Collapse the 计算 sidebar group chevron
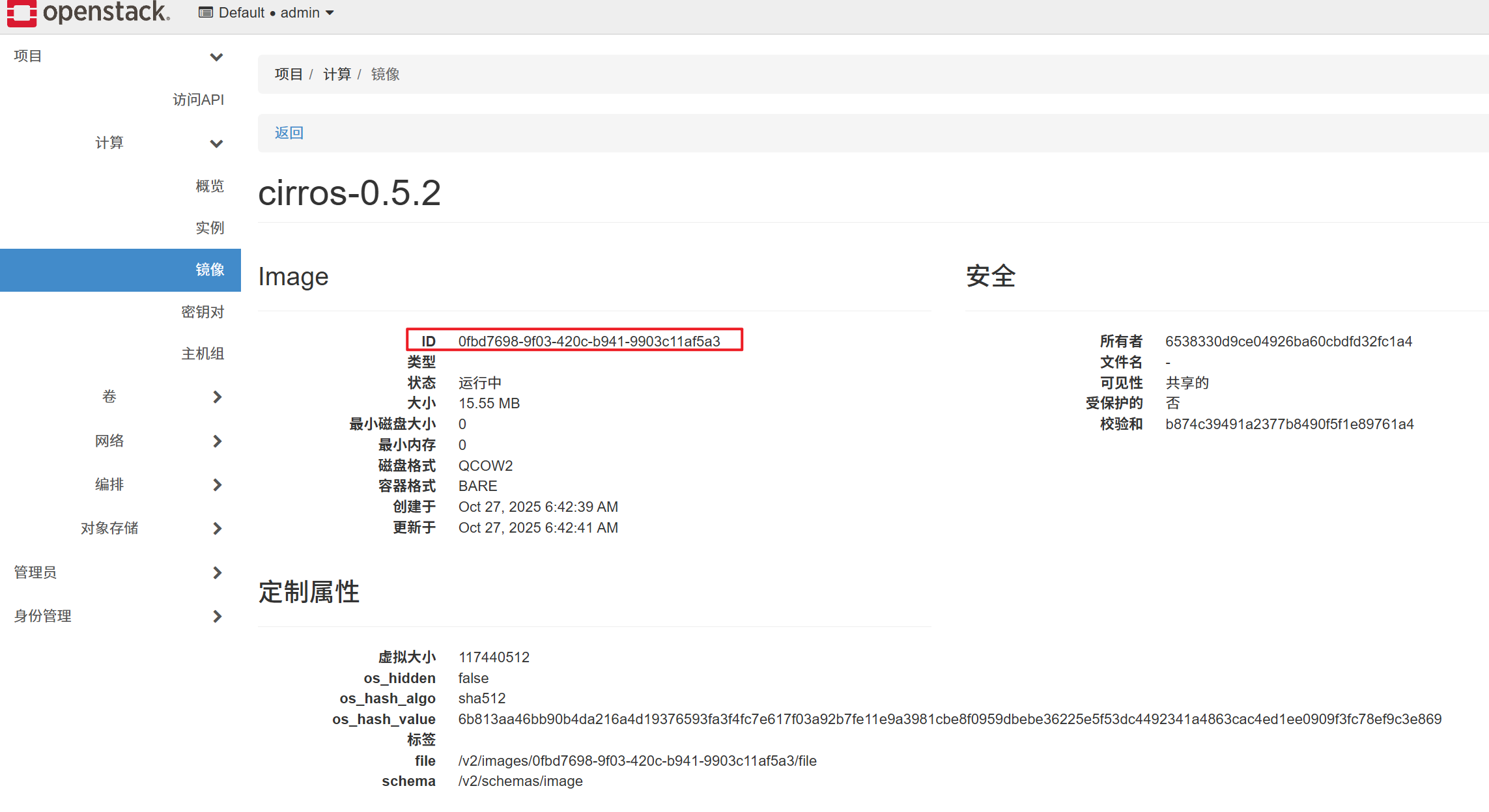Image resolution: width=1489 pixels, height=812 pixels. click(x=216, y=143)
